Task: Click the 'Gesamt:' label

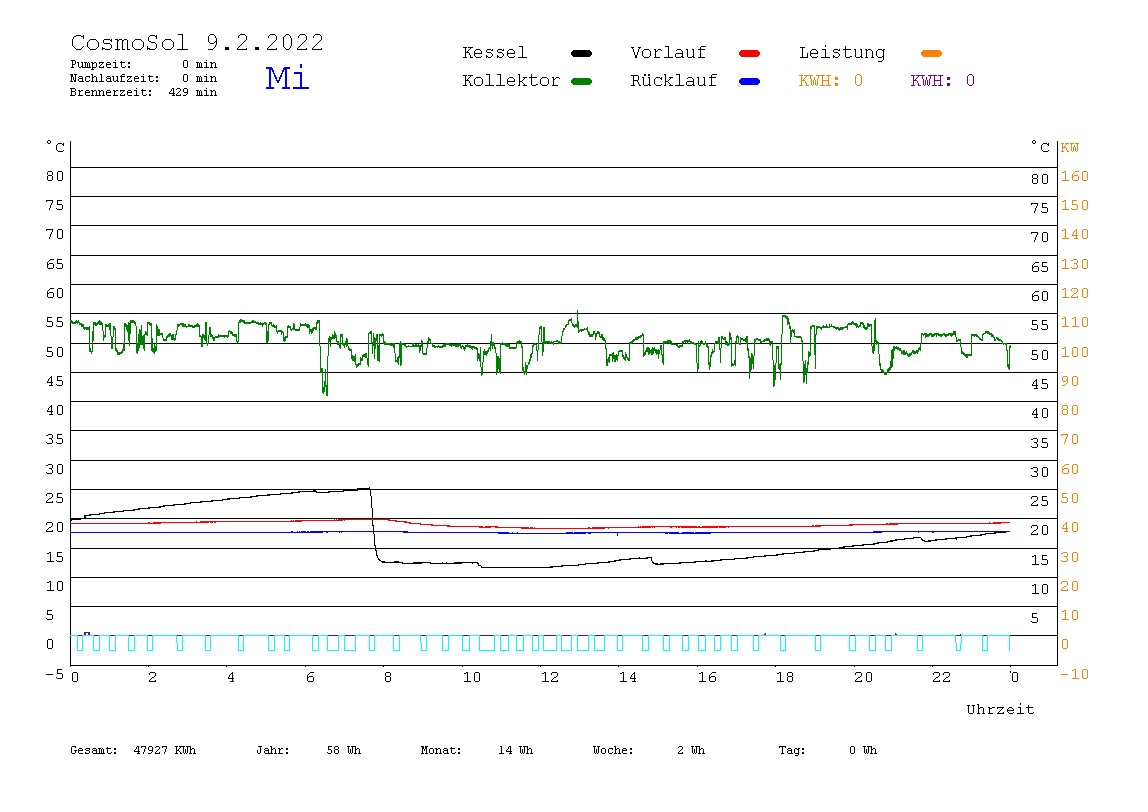Action: tap(94, 750)
